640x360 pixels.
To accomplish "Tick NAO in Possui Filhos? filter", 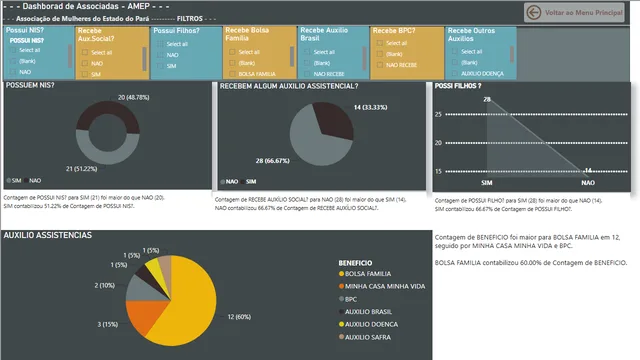I will coord(160,55).
